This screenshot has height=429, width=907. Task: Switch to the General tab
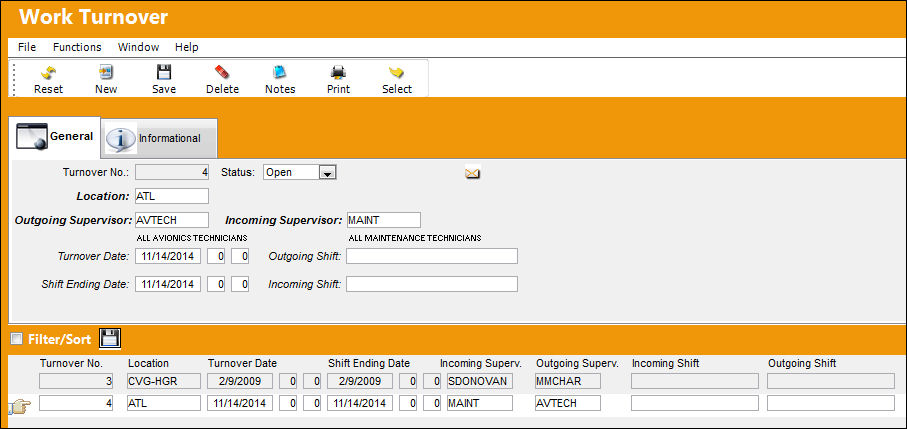tap(55, 137)
